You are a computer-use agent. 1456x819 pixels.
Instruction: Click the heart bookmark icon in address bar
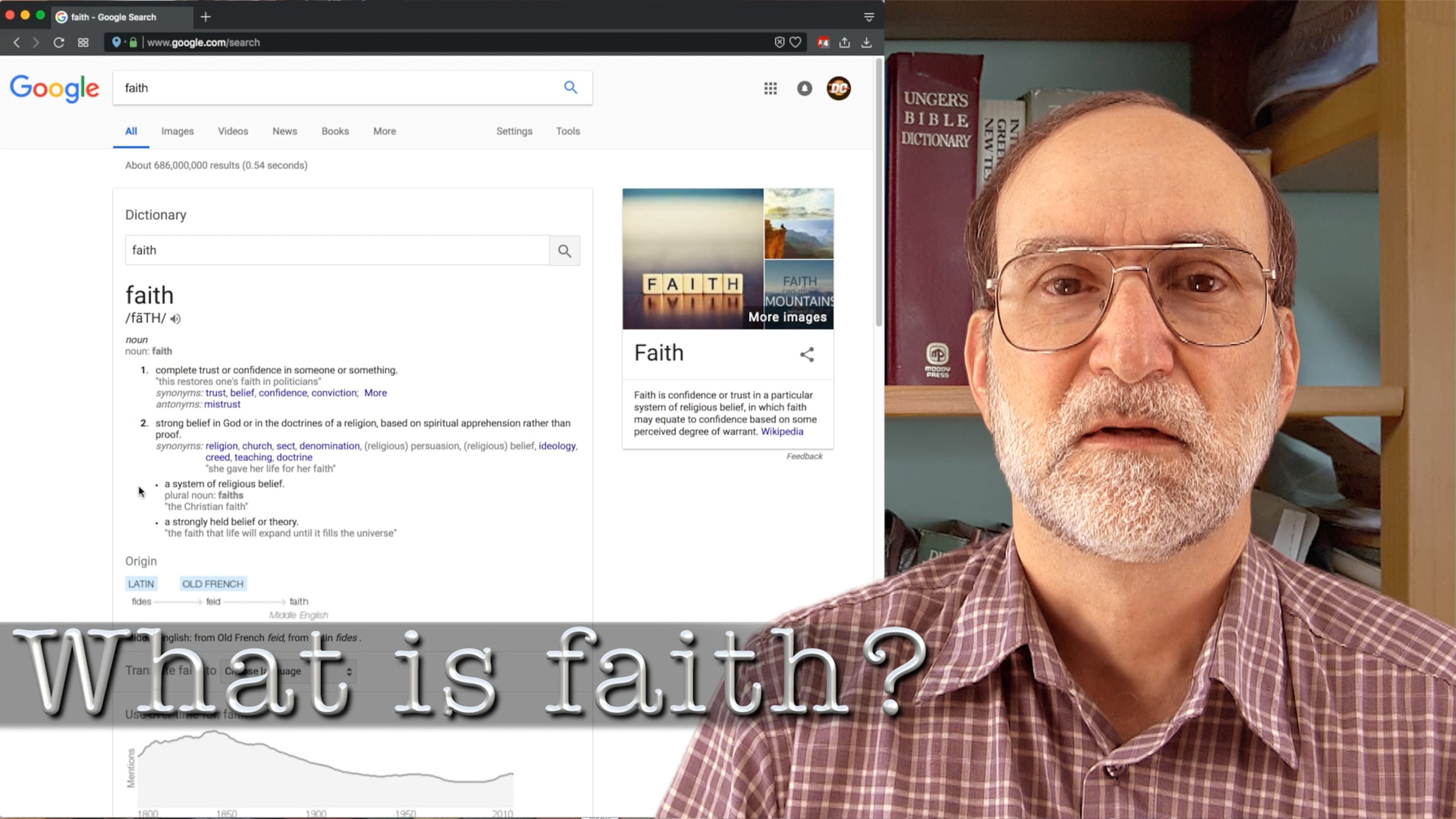795,42
